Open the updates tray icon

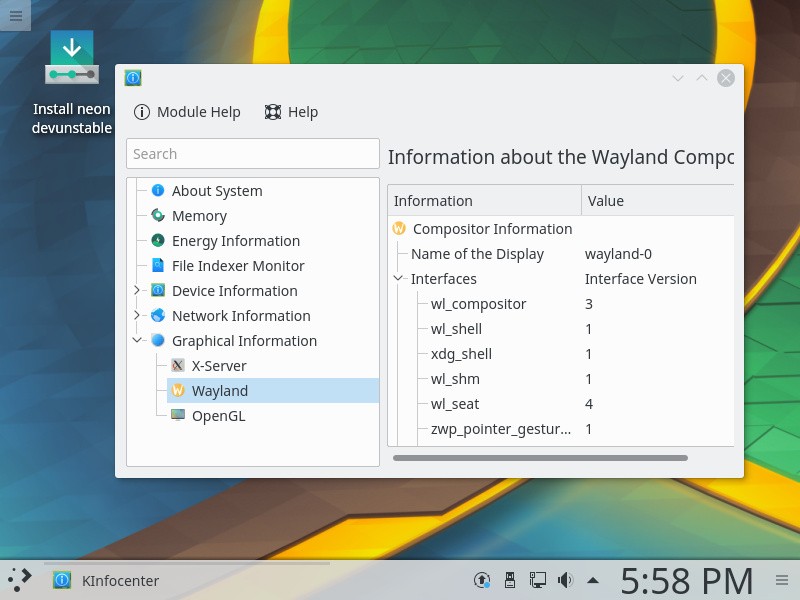click(482, 580)
